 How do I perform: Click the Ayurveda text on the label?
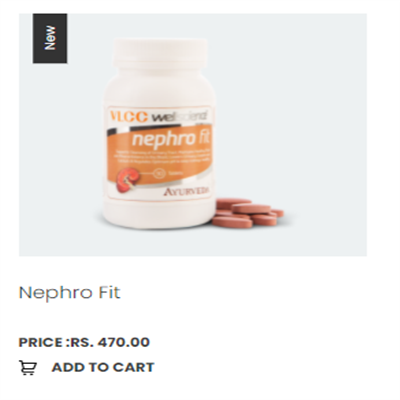[x=187, y=192]
